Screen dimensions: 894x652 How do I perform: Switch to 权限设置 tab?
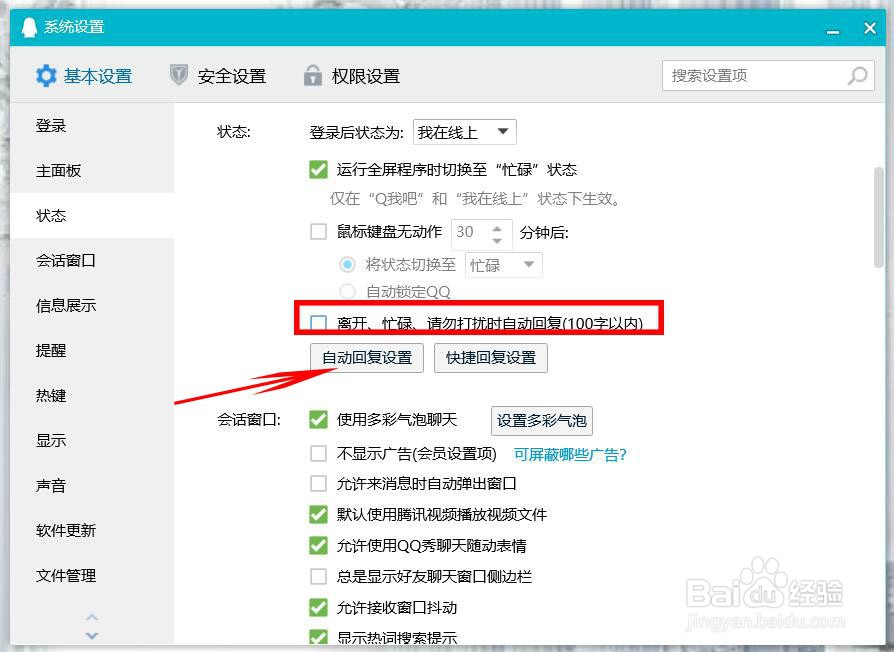click(x=352, y=76)
